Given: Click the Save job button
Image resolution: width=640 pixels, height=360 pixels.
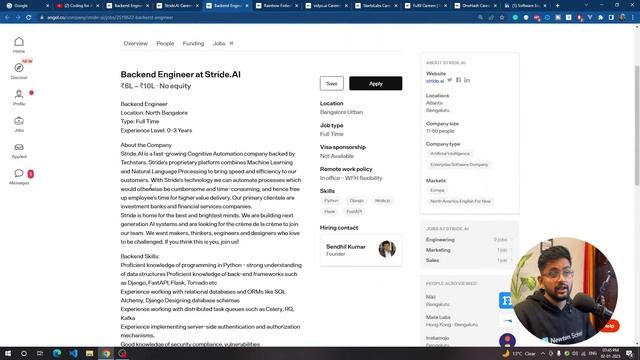Looking at the screenshot, I should (331, 83).
